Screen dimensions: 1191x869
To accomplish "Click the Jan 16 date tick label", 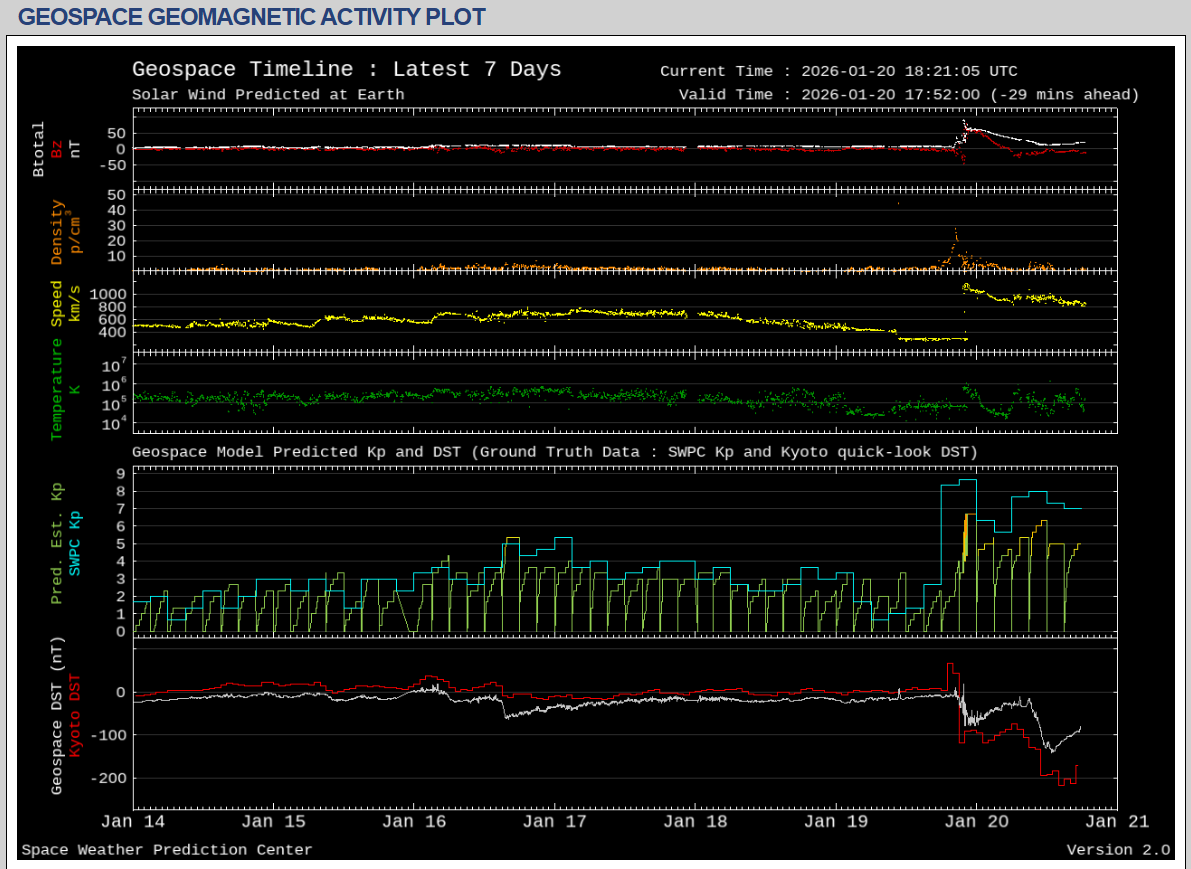I will [x=414, y=822].
